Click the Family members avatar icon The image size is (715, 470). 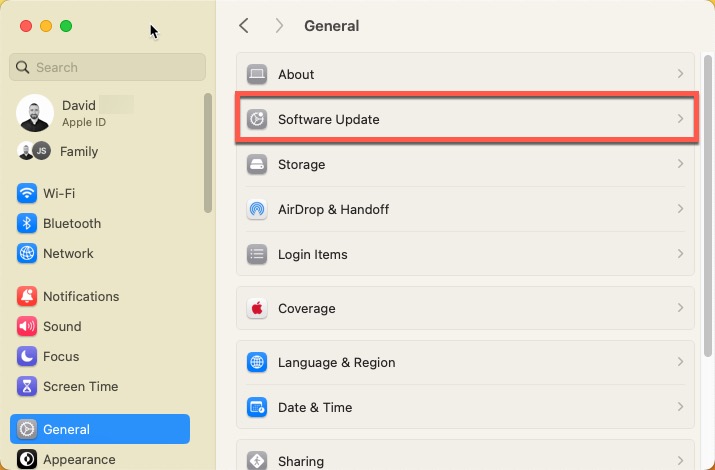[34, 151]
